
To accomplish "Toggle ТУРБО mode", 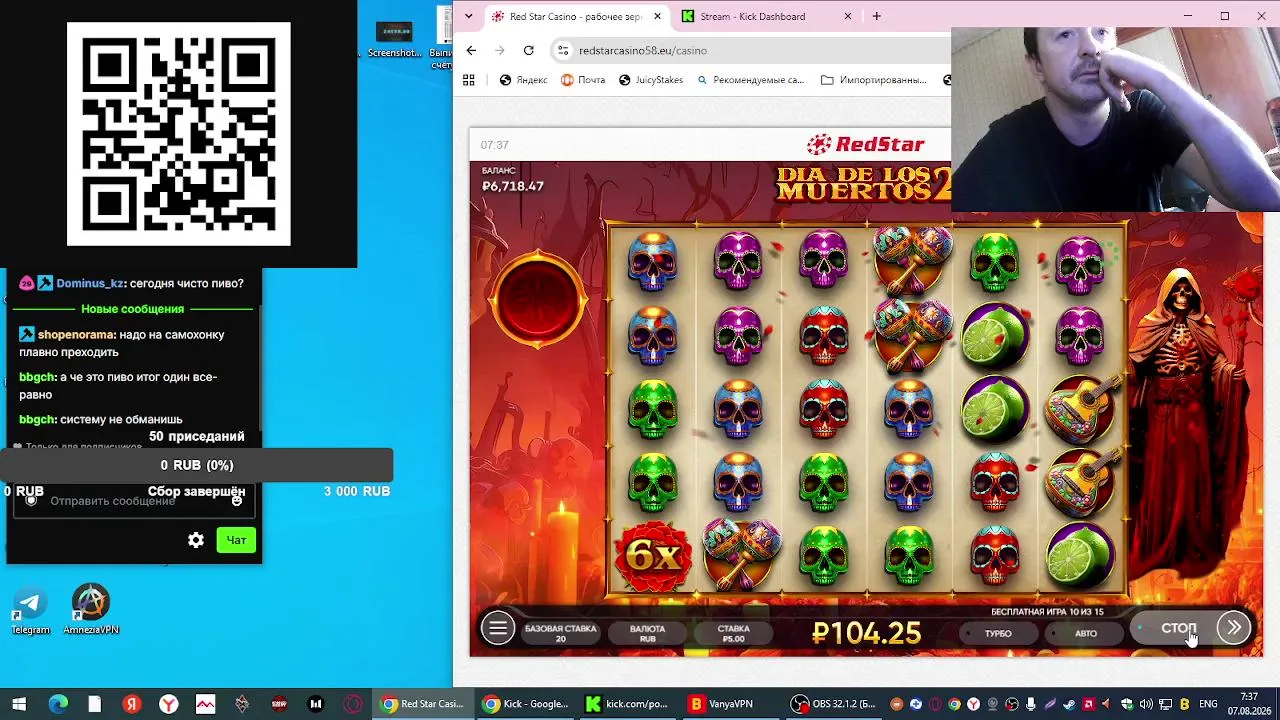I will tap(998, 633).
